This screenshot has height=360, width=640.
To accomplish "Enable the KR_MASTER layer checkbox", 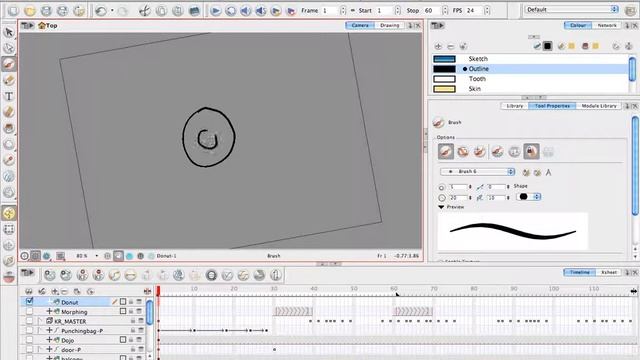I will click(29, 321).
